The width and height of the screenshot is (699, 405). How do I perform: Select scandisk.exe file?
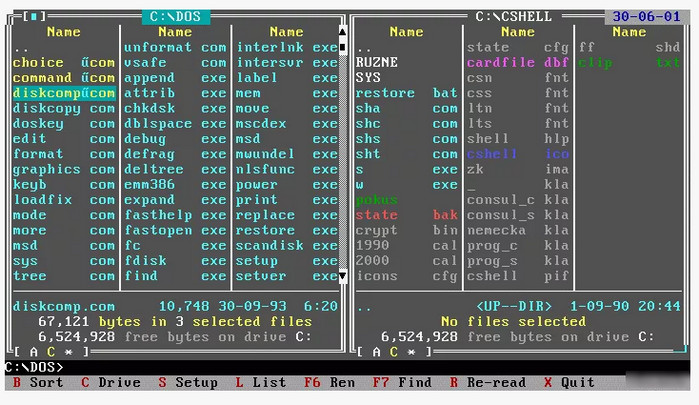point(287,245)
